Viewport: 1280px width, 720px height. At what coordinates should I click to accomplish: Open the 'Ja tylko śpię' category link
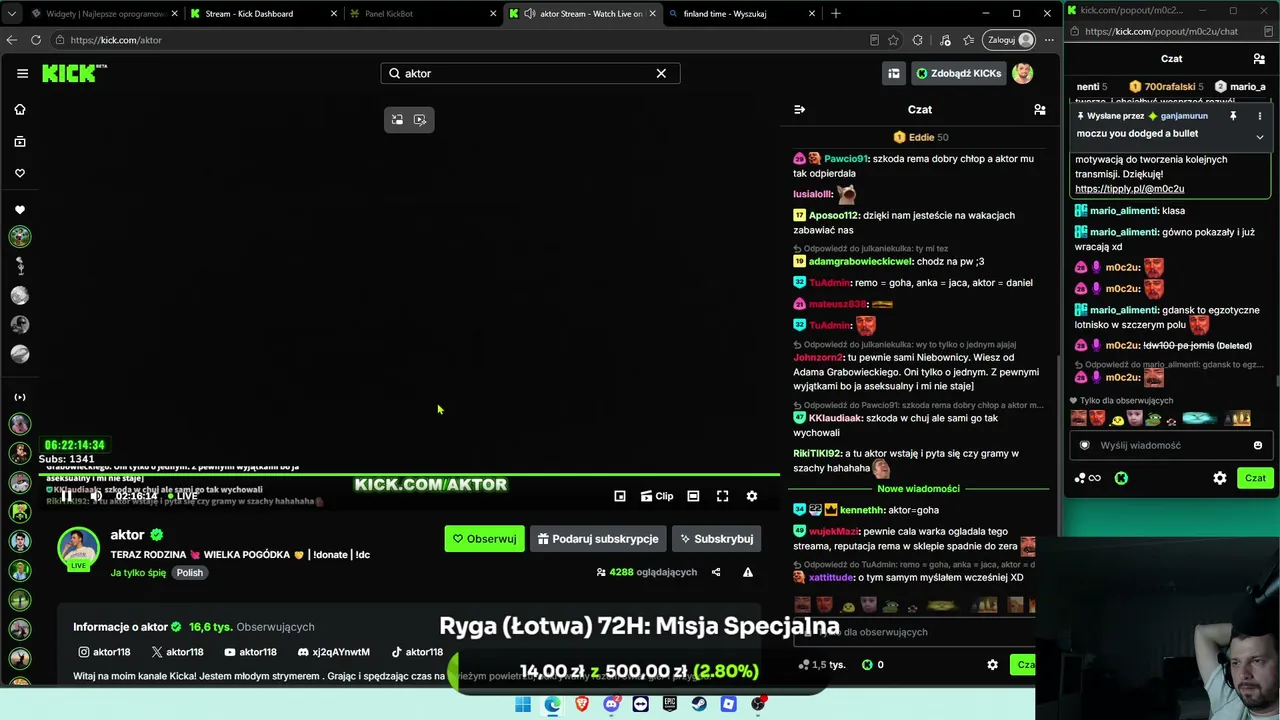point(138,573)
